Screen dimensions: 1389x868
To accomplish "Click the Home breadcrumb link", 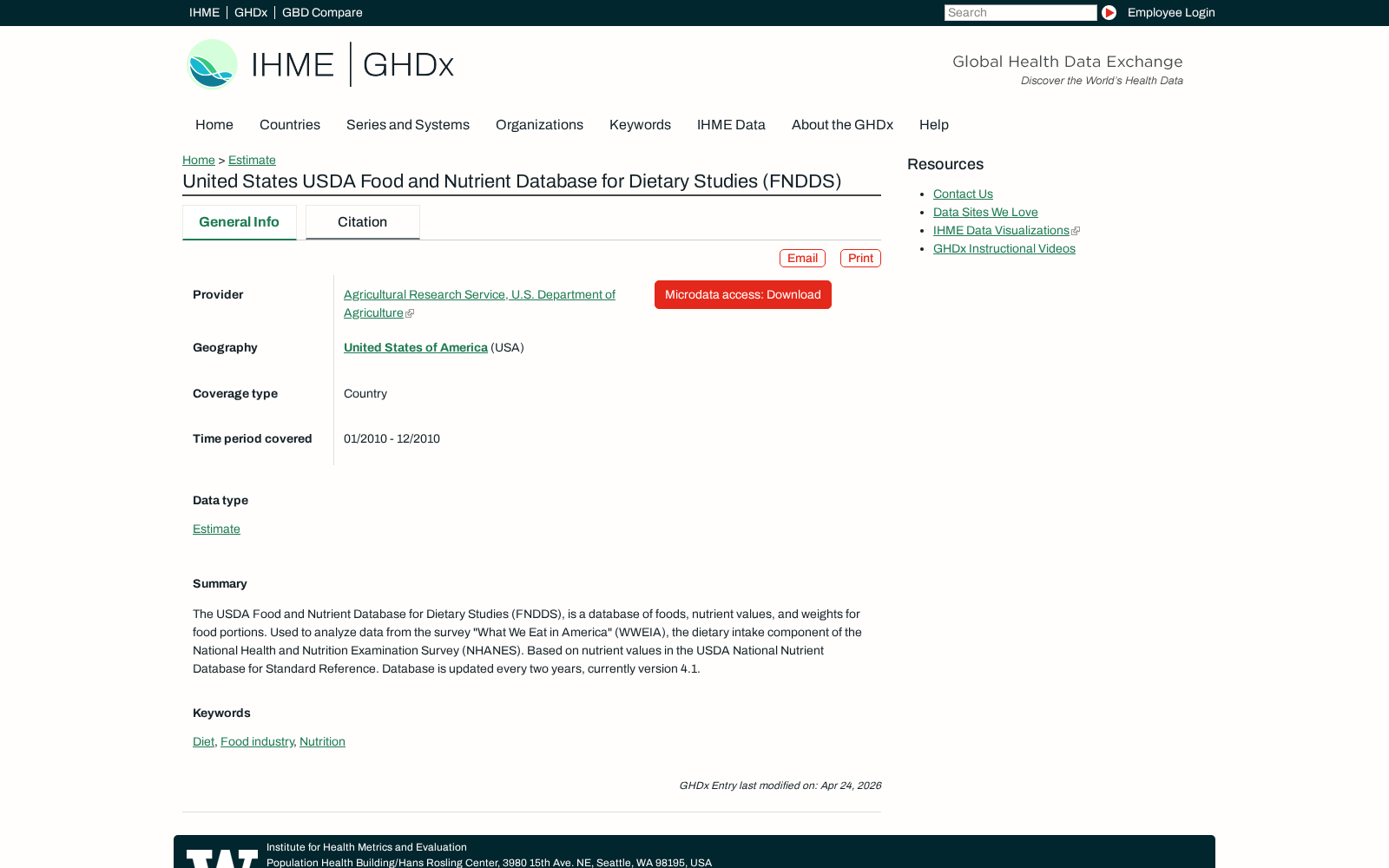I will click(x=199, y=160).
